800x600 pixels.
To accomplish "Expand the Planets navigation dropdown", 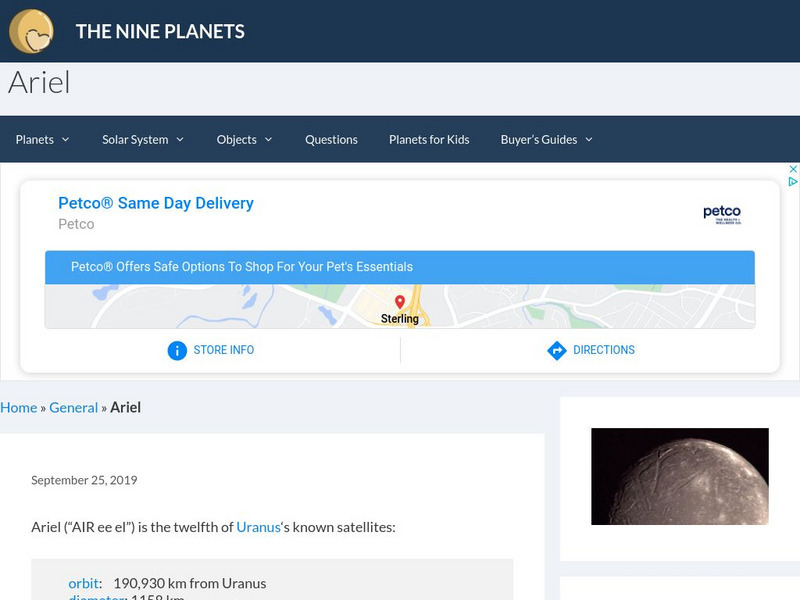I will [x=41, y=140].
